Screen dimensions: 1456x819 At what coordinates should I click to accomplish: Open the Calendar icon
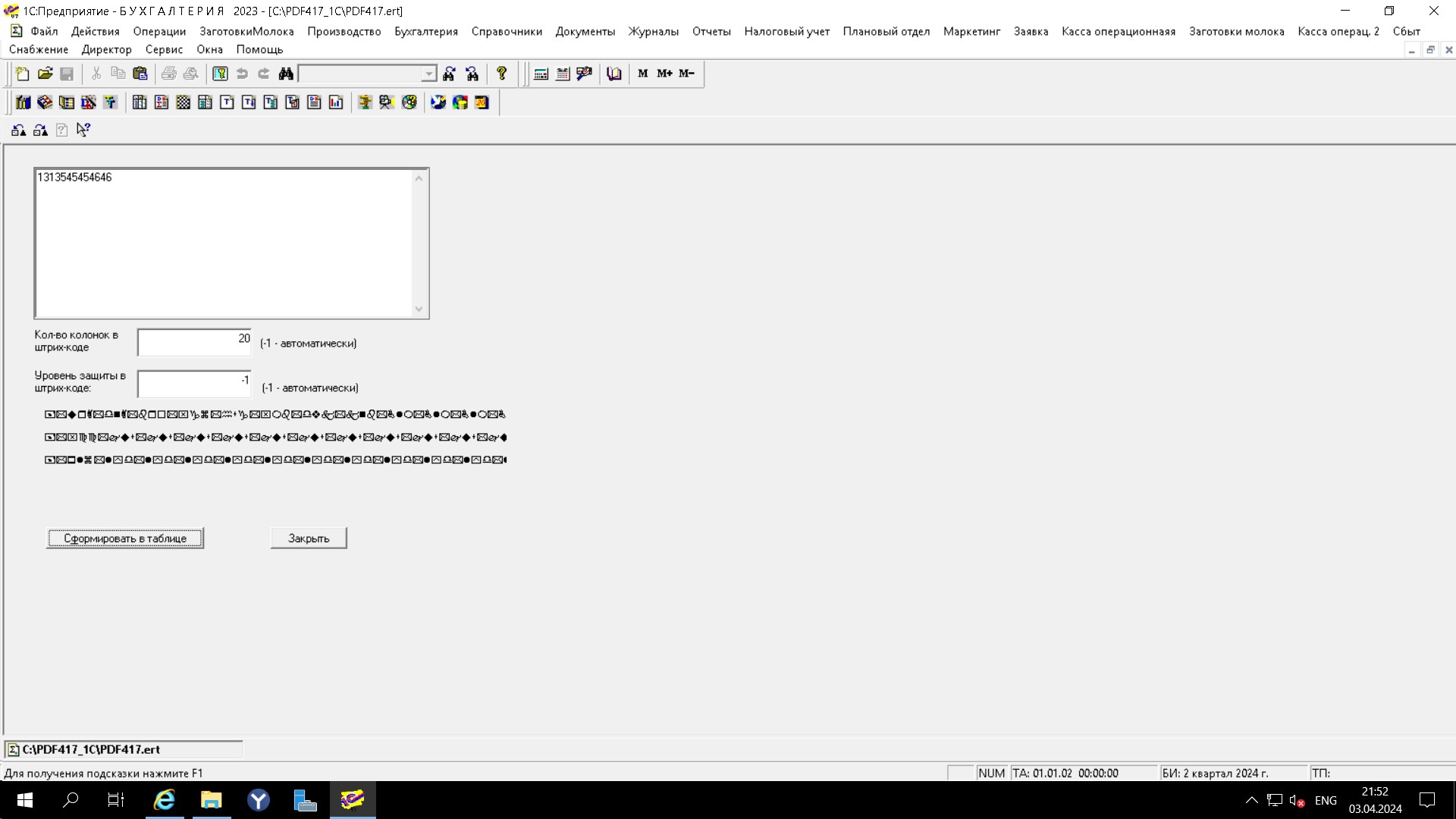[563, 74]
